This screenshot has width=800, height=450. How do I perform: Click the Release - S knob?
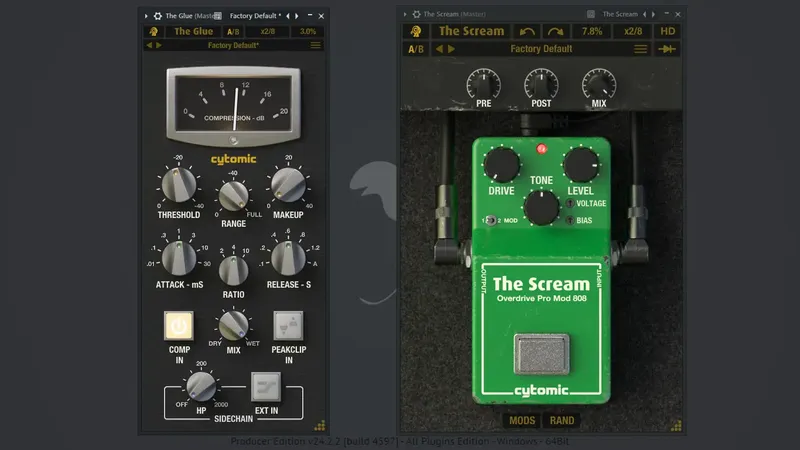click(288, 258)
